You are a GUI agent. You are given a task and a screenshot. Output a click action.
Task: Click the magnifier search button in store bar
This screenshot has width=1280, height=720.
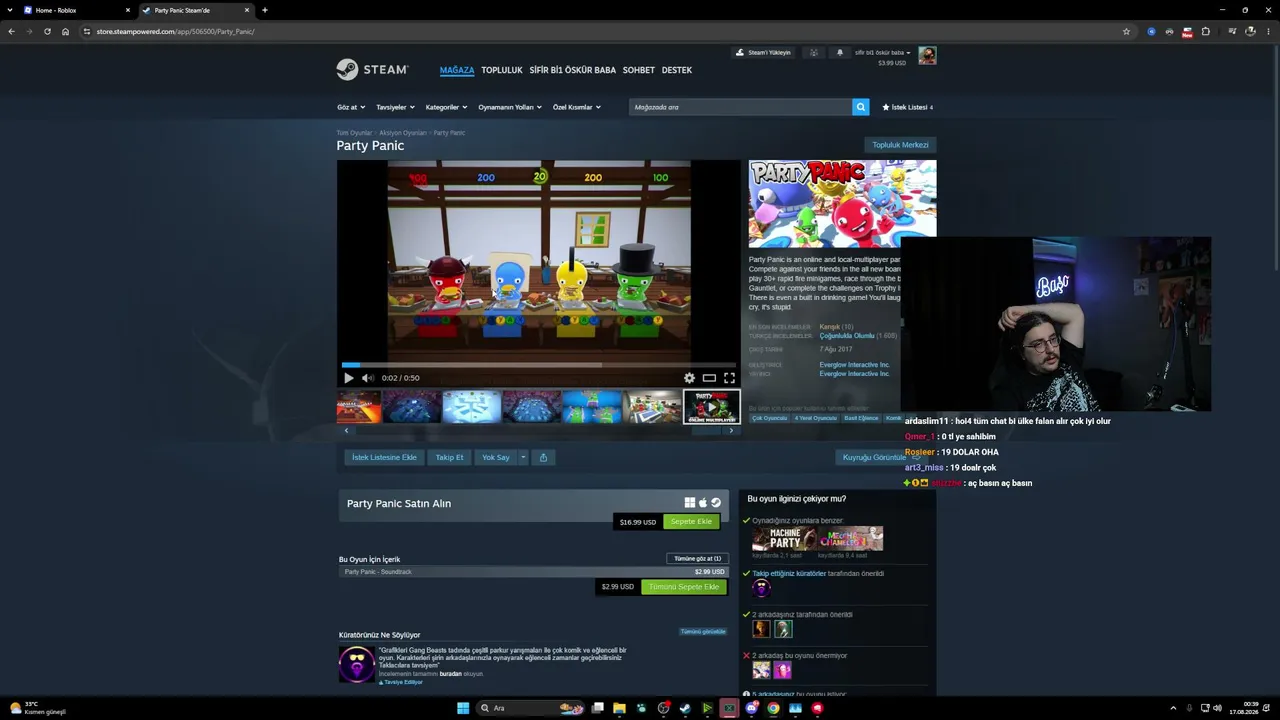point(860,107)
